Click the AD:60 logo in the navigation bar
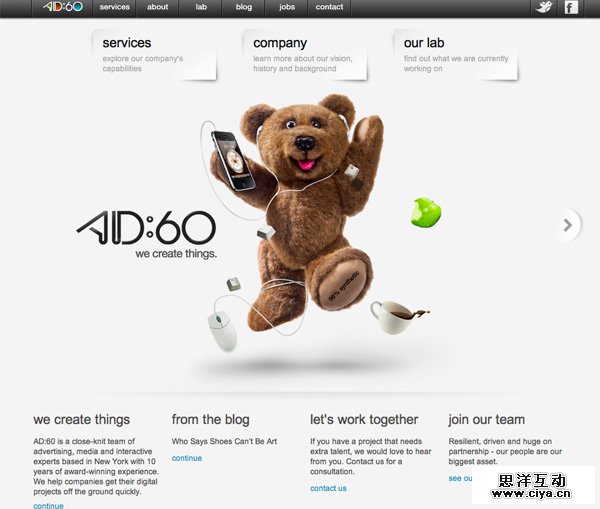The width and height of the screenshot is (600, 509). (x=63, y=7)
